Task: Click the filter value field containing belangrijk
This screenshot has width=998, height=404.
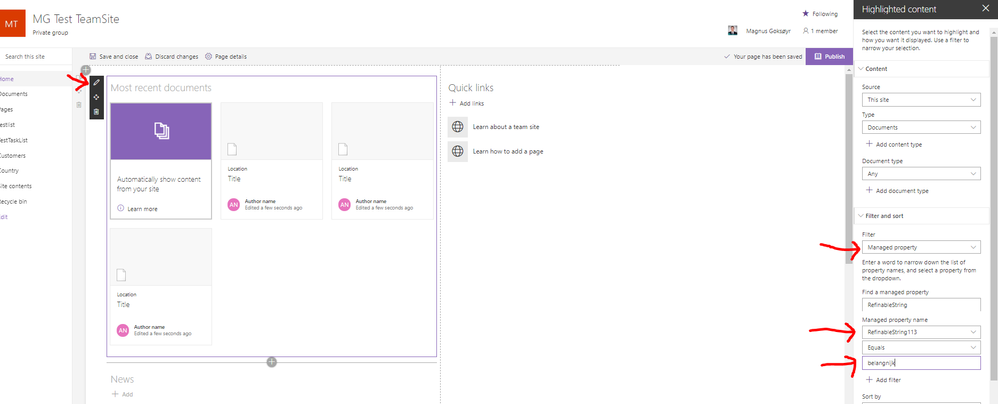Action: pyautogui.click(x=920, y=364)
